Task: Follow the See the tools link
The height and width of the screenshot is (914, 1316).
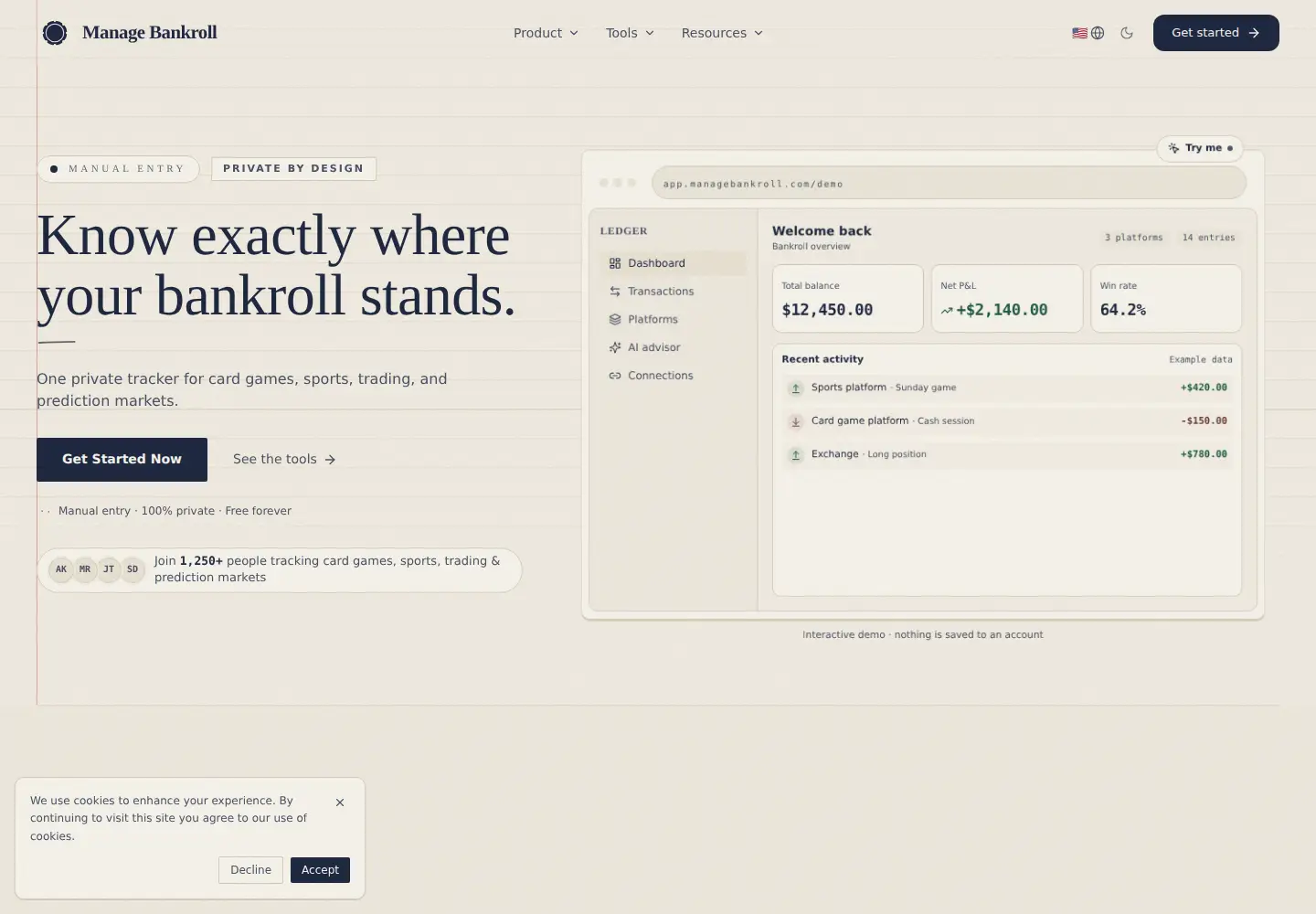Action: pos(284,460)
